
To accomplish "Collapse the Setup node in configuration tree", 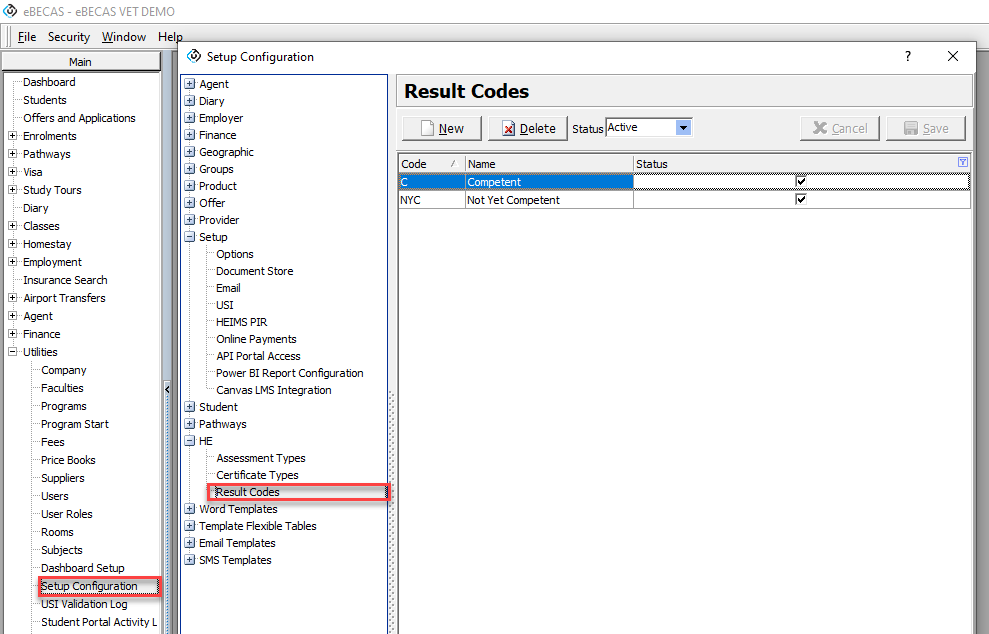I will point(190,237).
